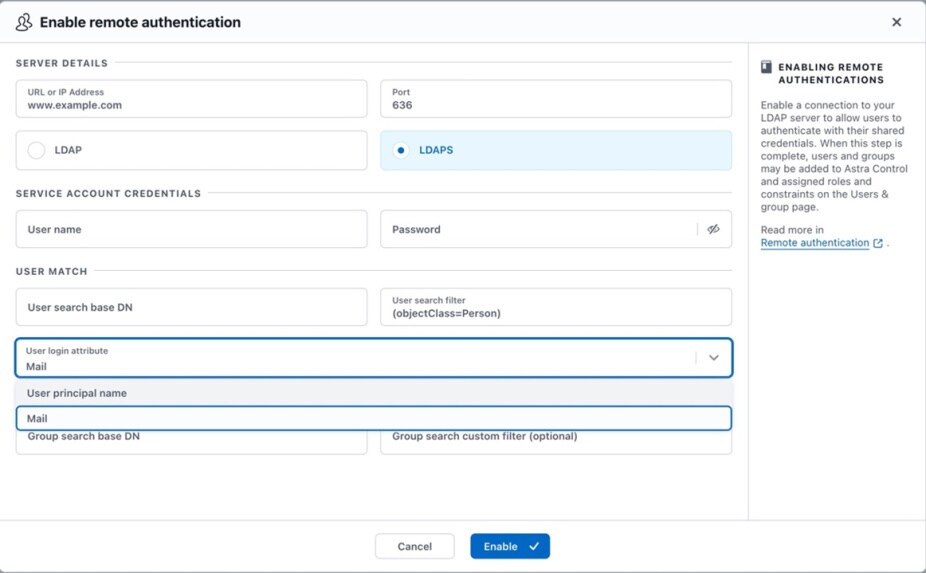Edit the User search base DN field

(x=191, y=307)
